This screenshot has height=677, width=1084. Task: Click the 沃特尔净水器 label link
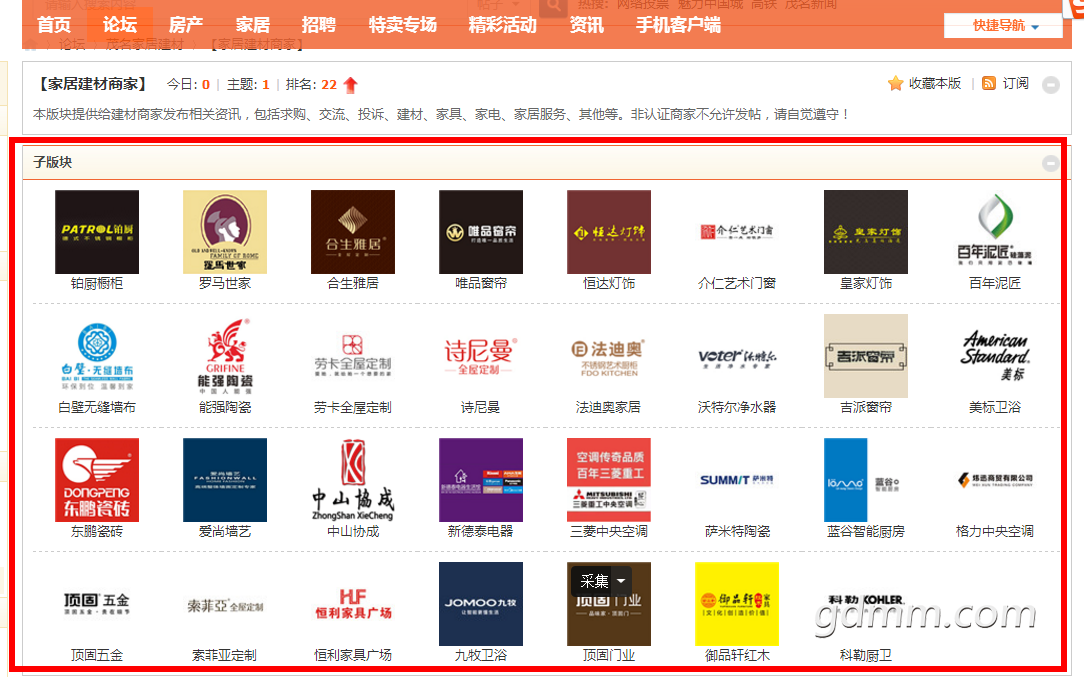coord(737,407)
